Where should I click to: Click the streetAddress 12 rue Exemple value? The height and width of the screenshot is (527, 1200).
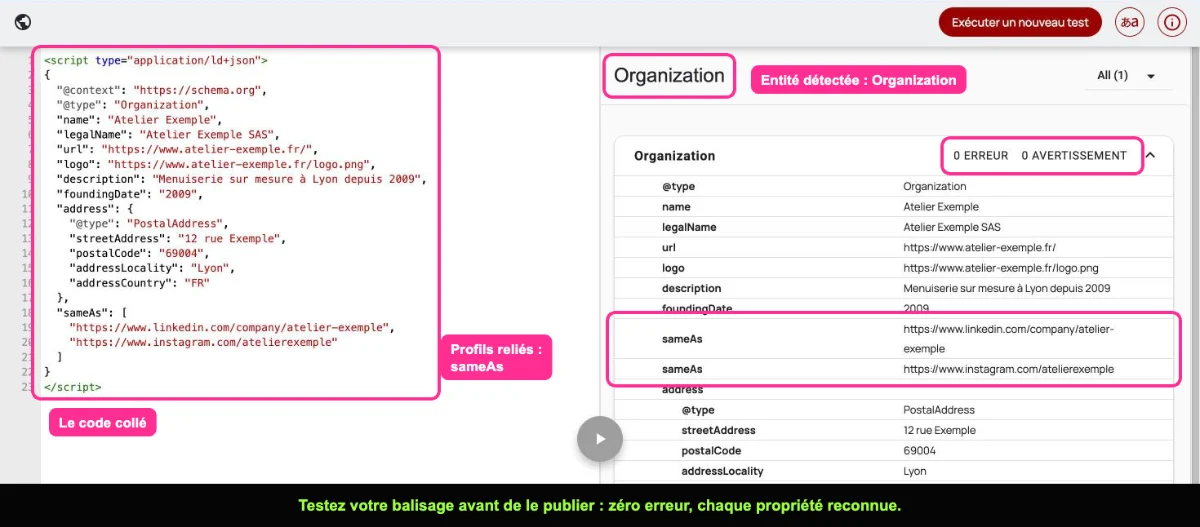point(939,430)
